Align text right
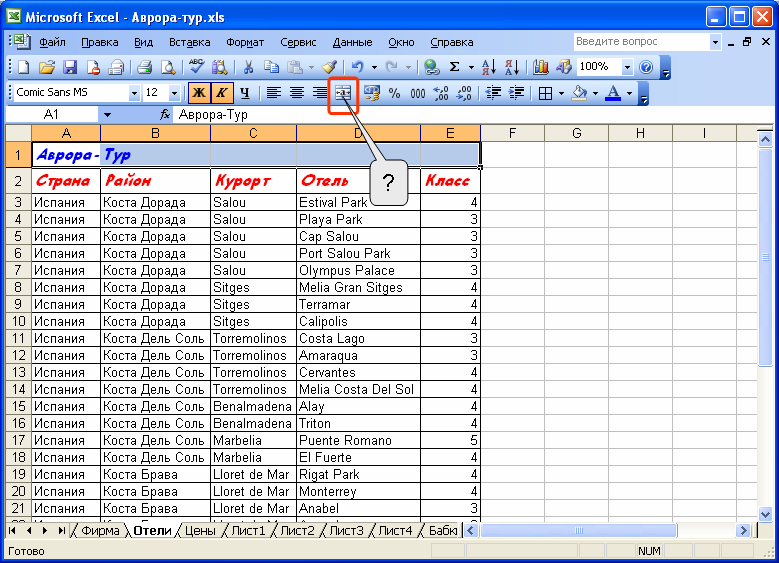This screenshot has height=563, width=779. [320, 93]
